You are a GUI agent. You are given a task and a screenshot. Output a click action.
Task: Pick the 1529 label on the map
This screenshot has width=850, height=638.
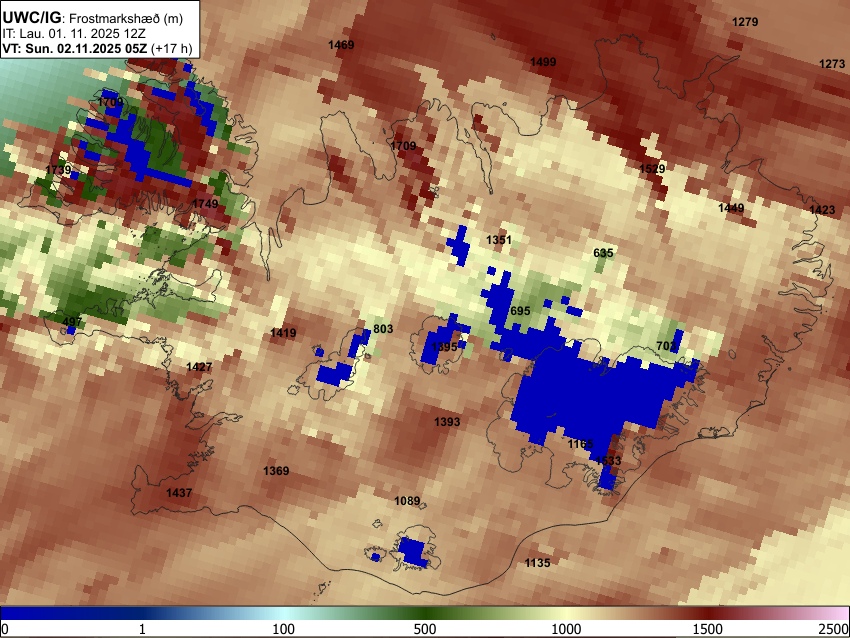(652, 169)
